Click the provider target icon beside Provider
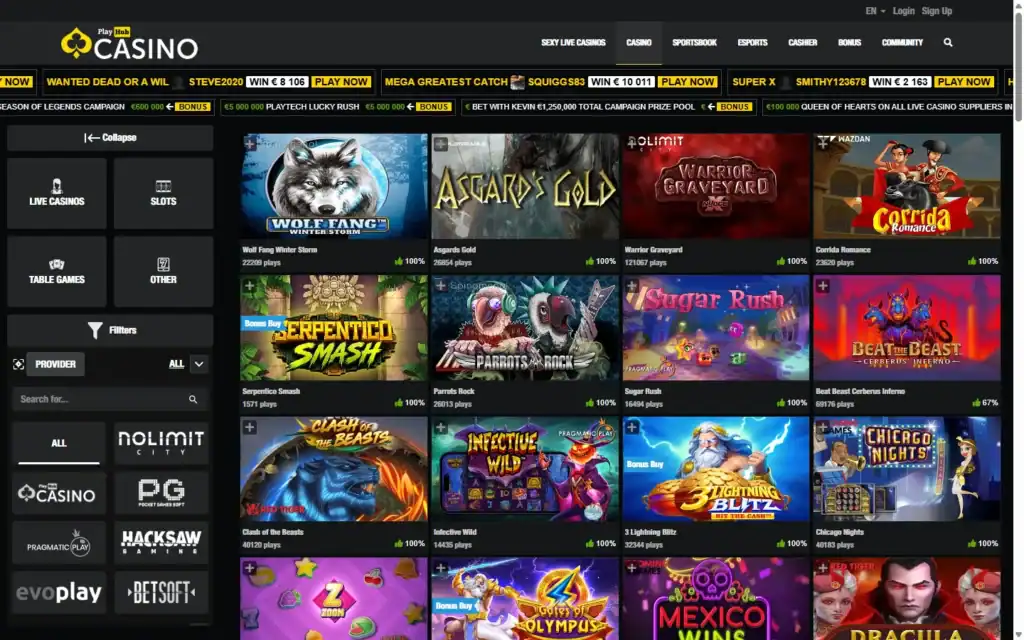 point(18,364)
